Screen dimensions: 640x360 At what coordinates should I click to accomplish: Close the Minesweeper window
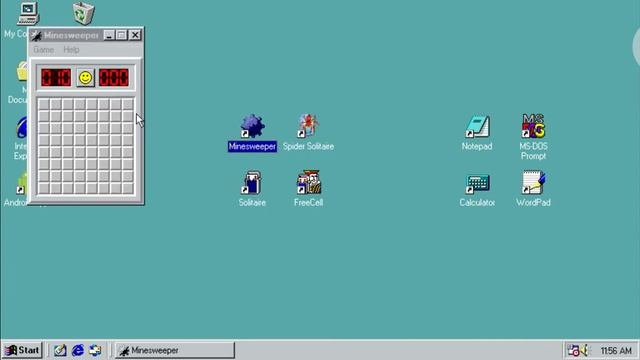point(135,35)
